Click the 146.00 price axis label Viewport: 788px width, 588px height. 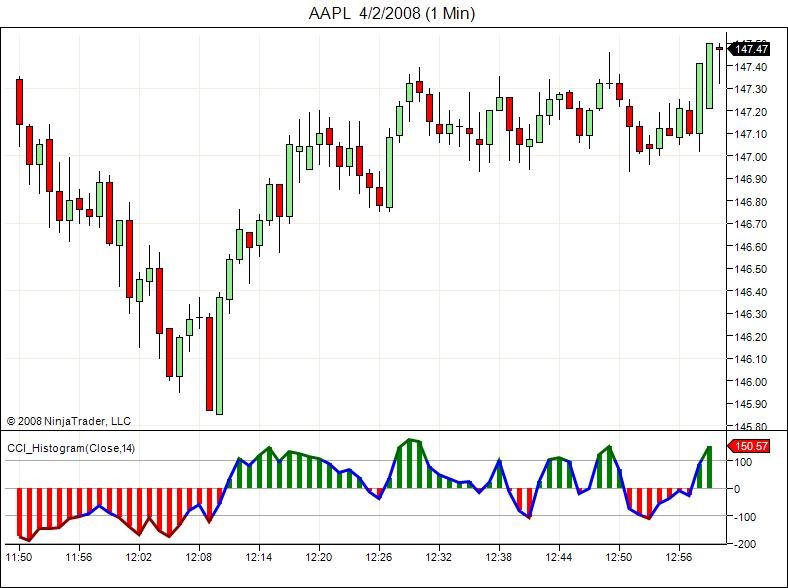[751, 381]
